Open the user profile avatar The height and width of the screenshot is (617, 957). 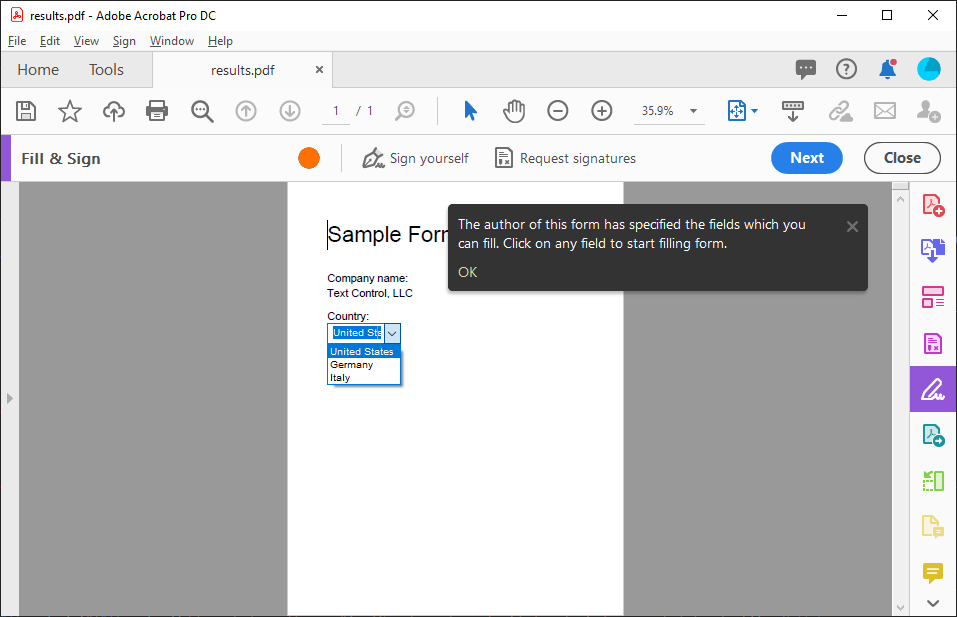(x=928, y=69)
